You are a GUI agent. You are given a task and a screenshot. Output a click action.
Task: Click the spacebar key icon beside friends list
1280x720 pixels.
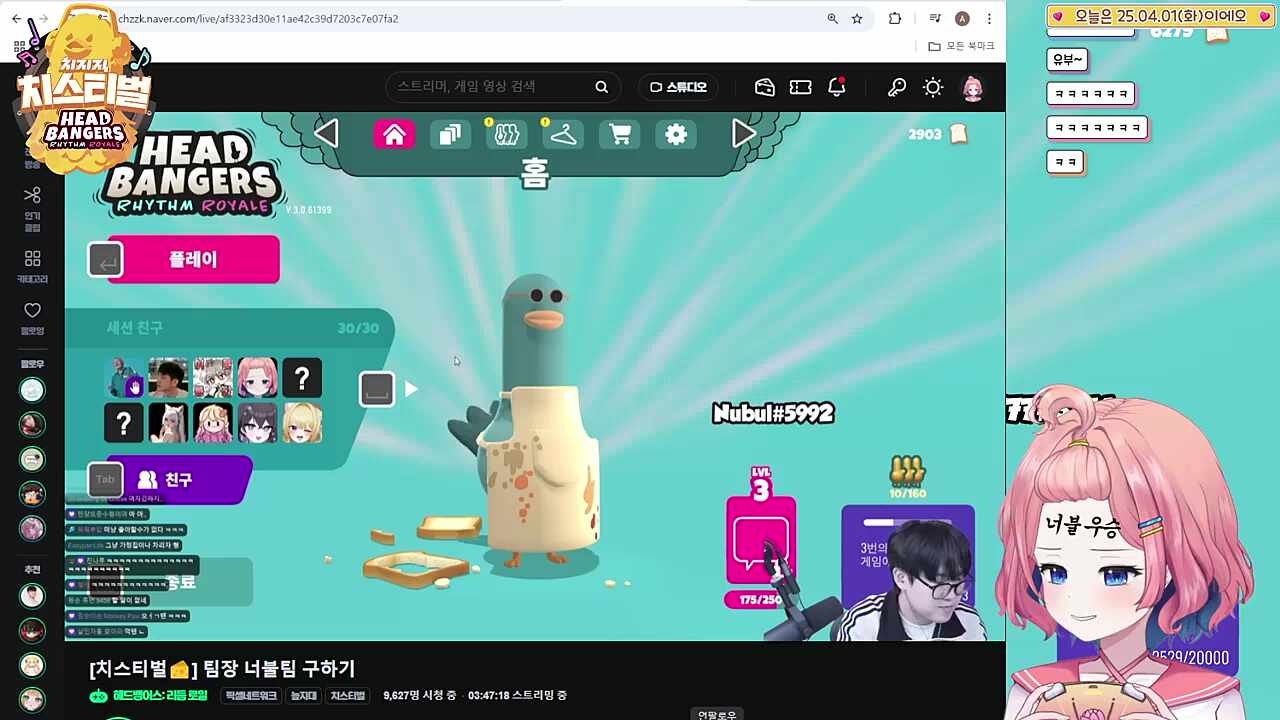point(377,389)
